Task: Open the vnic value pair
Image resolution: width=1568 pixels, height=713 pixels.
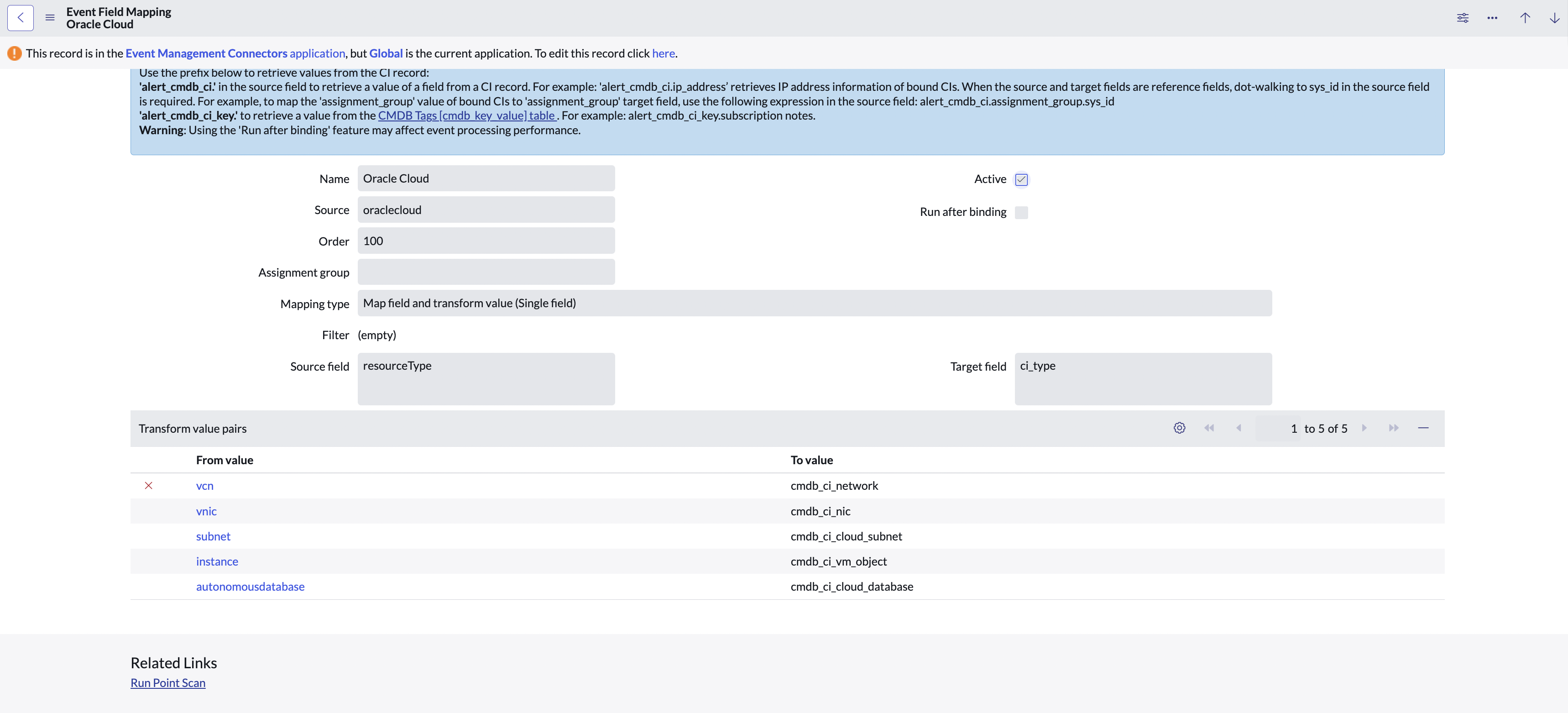Action: click(206, 511)
